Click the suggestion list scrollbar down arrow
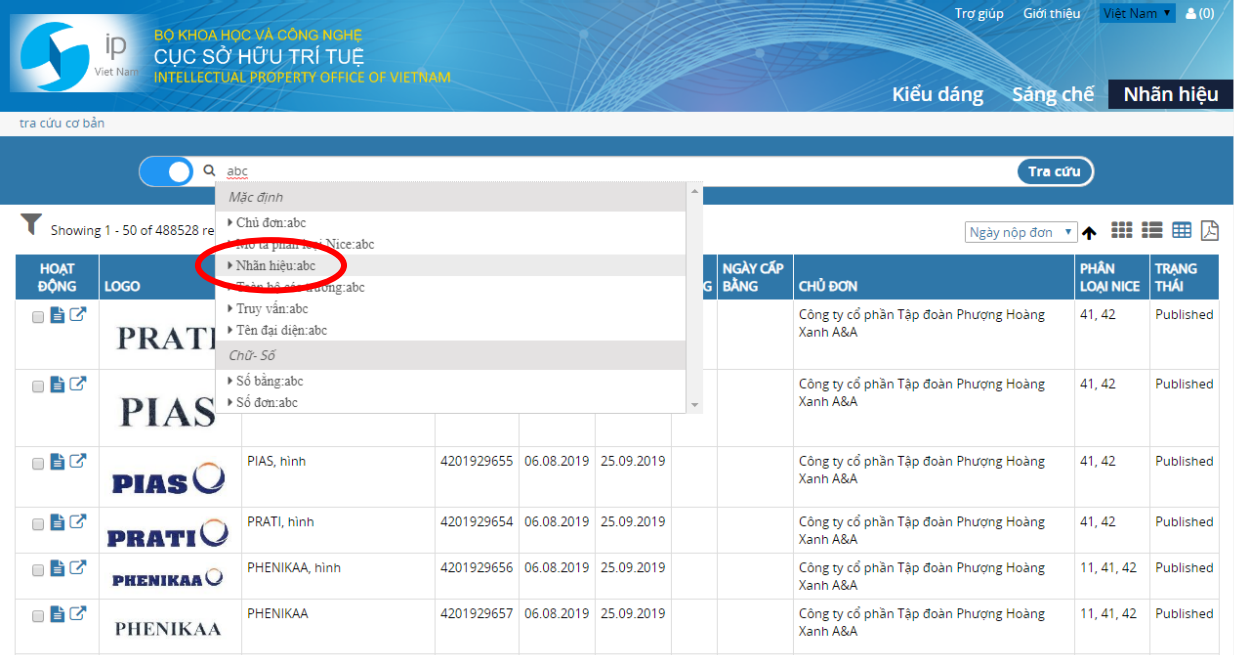 point(695,405)
